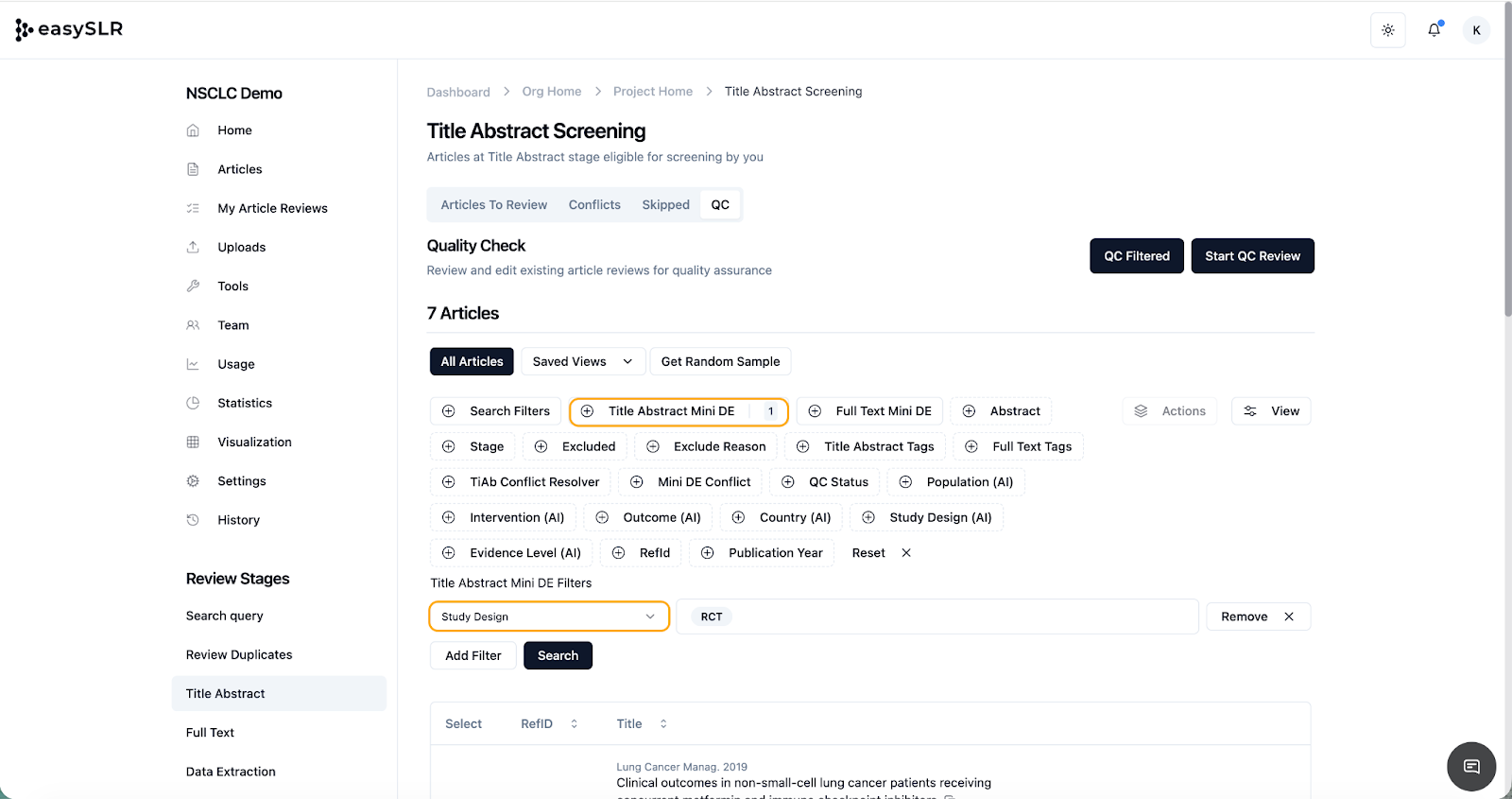Screen dimensions: 1512x799
Task: Click the Start QC Review button
Action: click(1251, 256)
